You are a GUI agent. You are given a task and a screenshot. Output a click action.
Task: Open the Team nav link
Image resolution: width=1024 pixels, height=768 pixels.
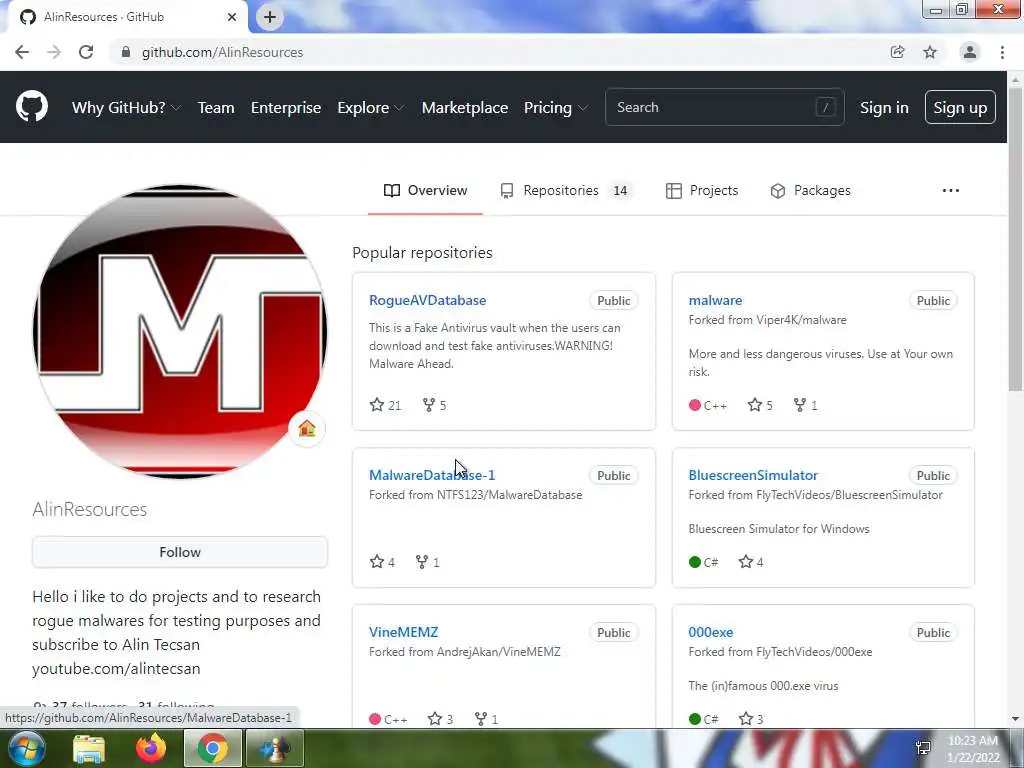point(216,107)
